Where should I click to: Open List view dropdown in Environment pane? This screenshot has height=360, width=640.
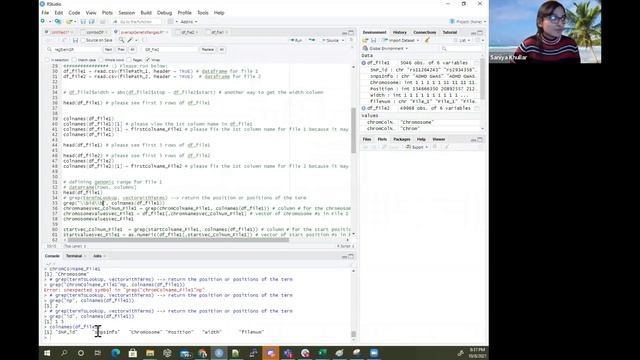(x=462, y=40)
